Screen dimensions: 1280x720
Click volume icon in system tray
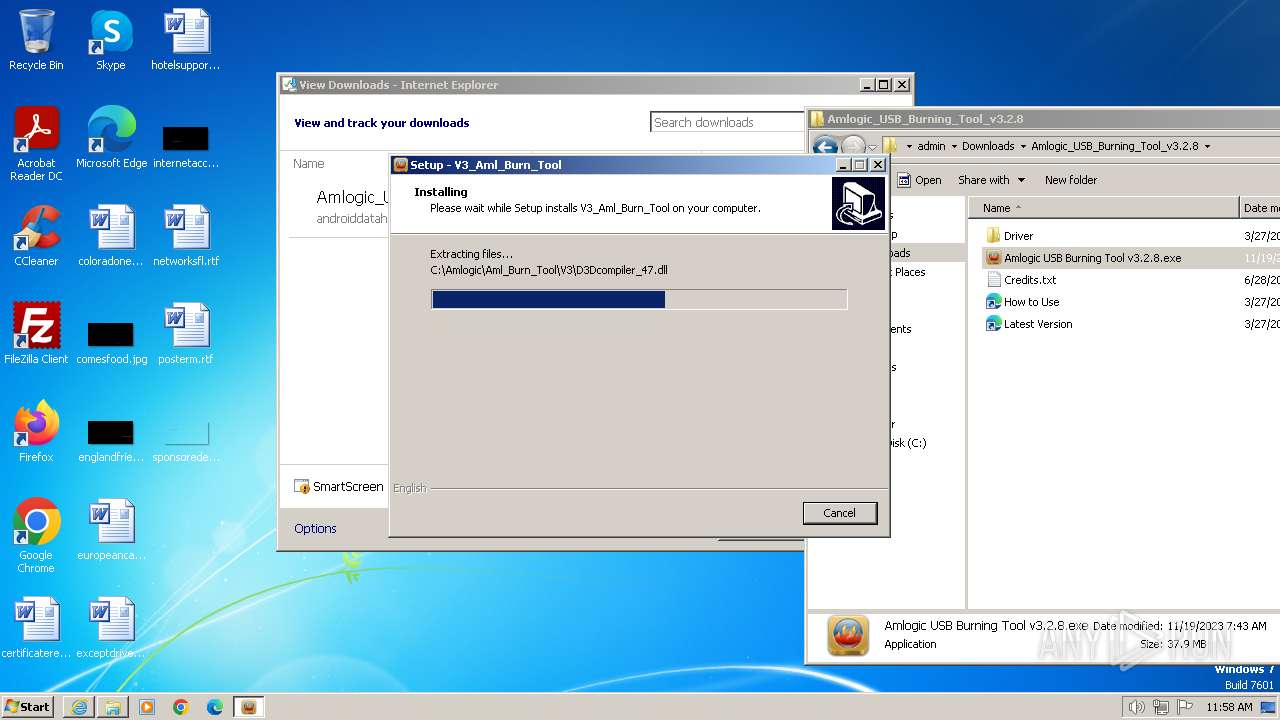click(x=1136, y=707)
